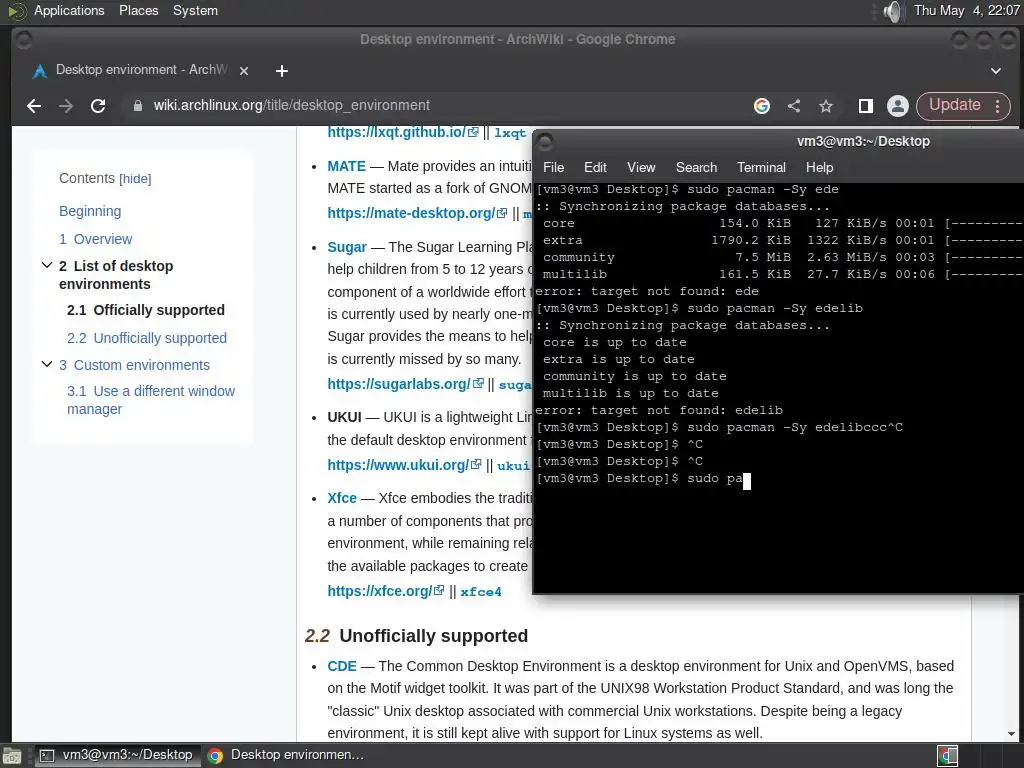This screenshot has width=1024, height=768.
Task: Open the Terminal menu in terminal
Action: (x=761, y=168)
